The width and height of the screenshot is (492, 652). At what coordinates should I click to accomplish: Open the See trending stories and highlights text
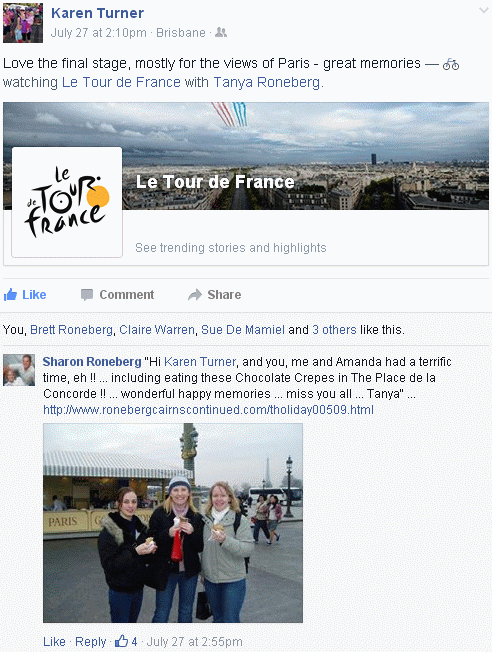point(231,248)
